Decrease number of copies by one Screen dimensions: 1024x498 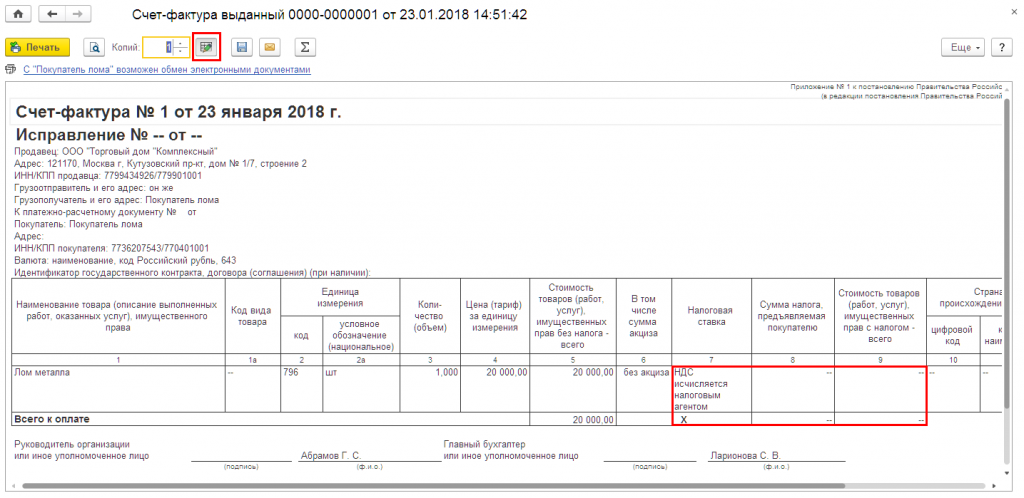point(181,52)
